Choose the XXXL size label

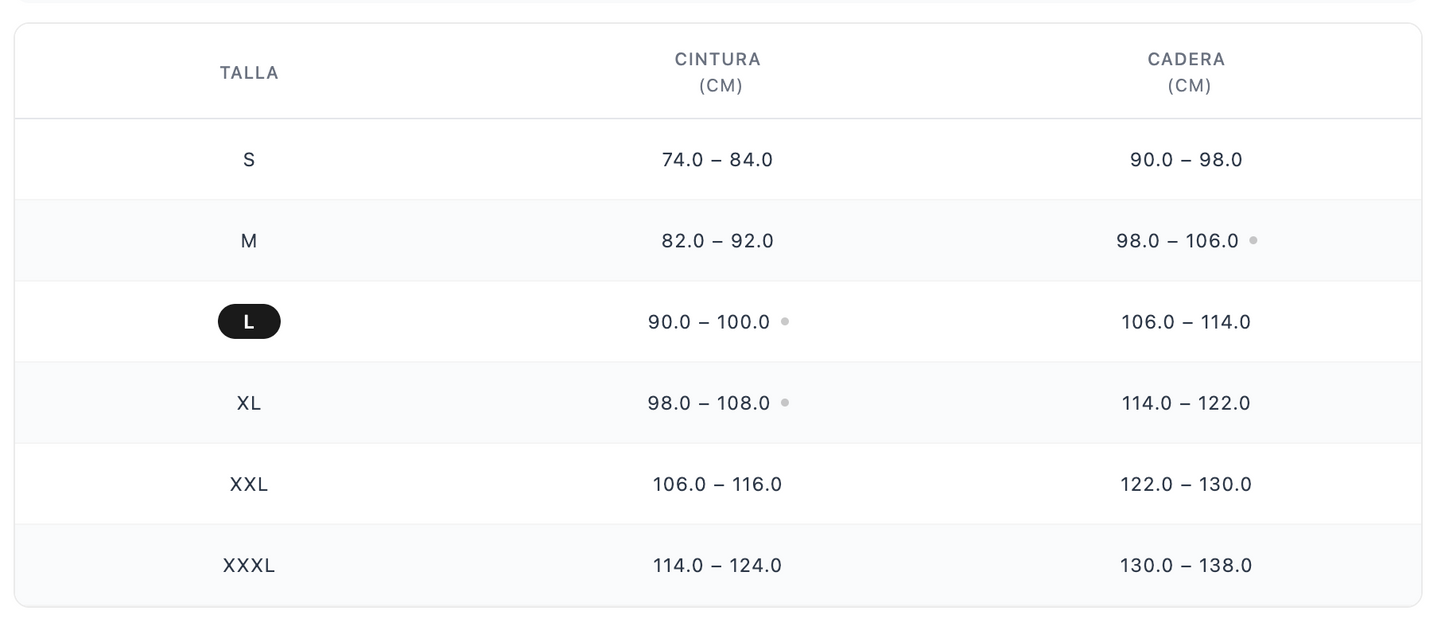coord(249,565)
